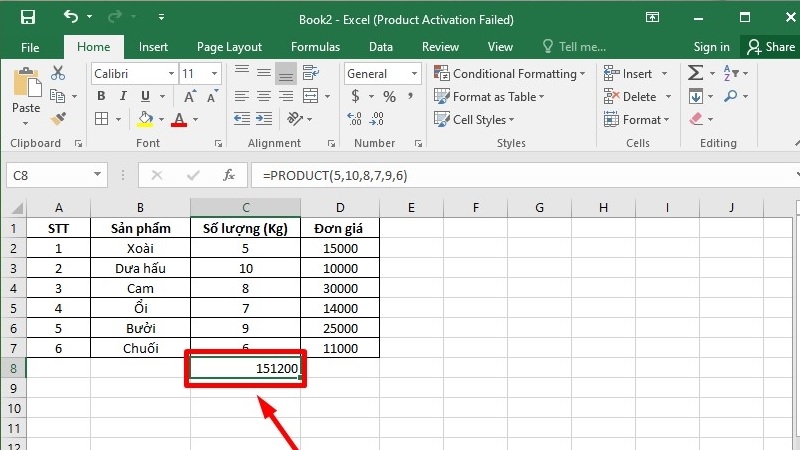
Task: Click the Fill down-arrow icon
Action: [x=695, y=96]
